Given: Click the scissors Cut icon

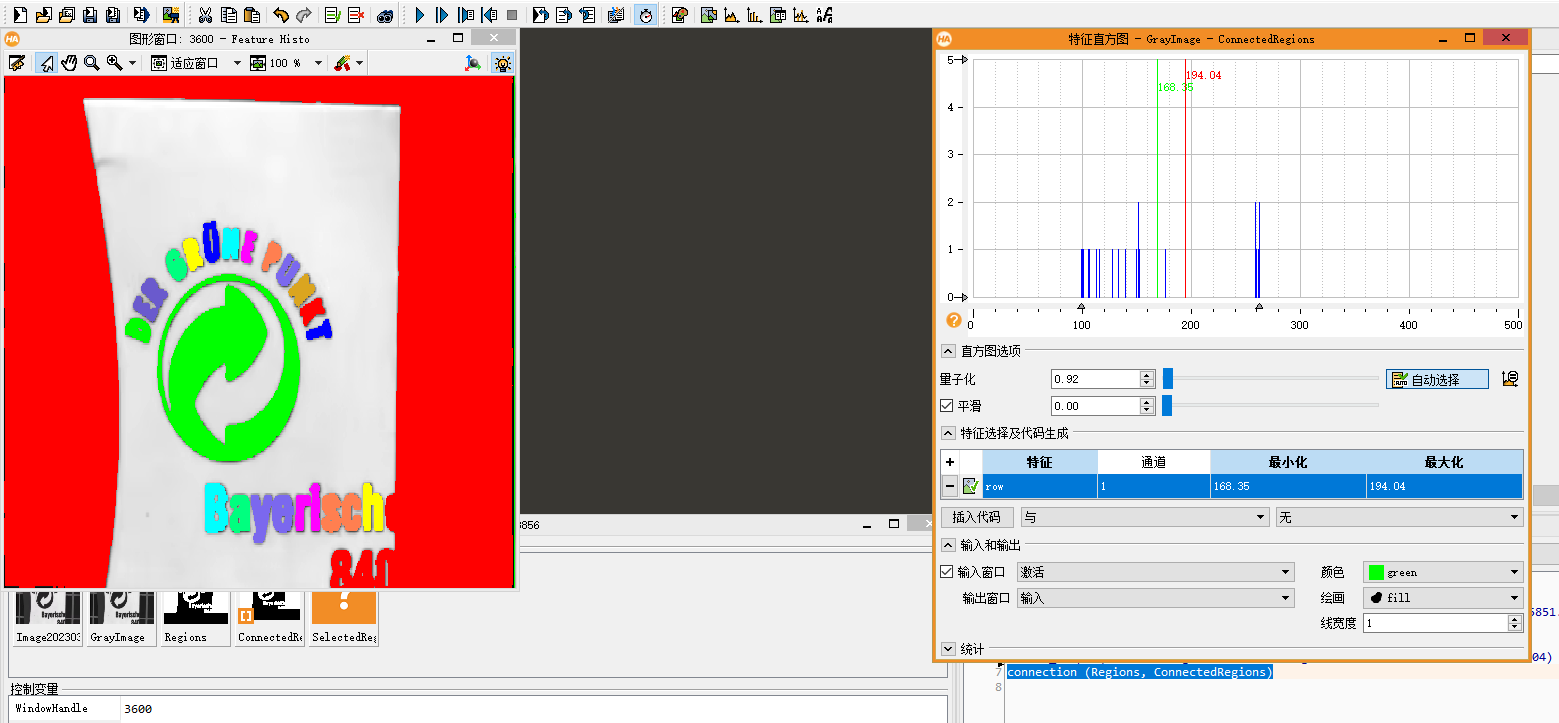Looking at the screenshot, I should [205, 15].
